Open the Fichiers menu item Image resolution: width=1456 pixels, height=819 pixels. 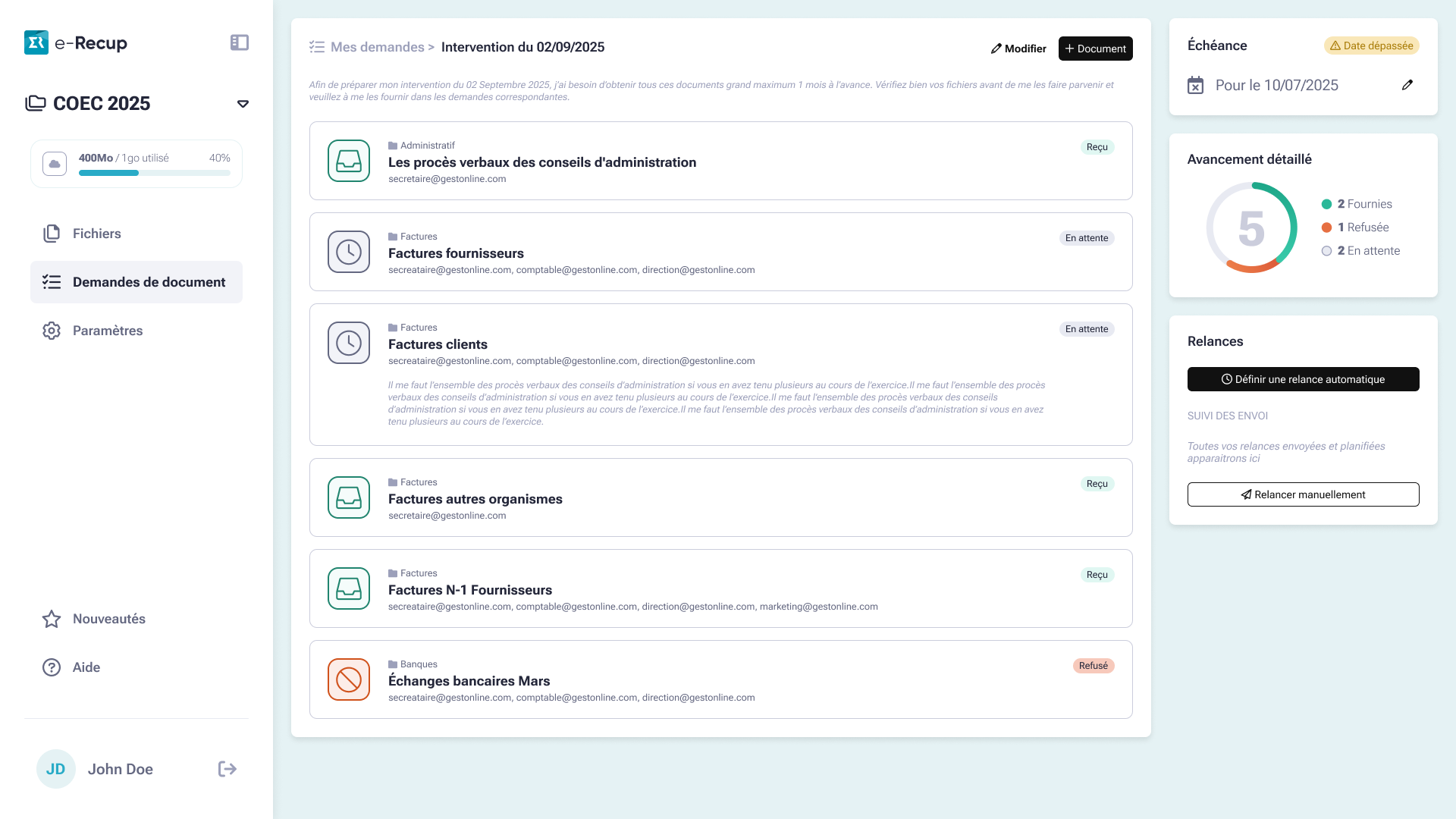coord(97,234)
